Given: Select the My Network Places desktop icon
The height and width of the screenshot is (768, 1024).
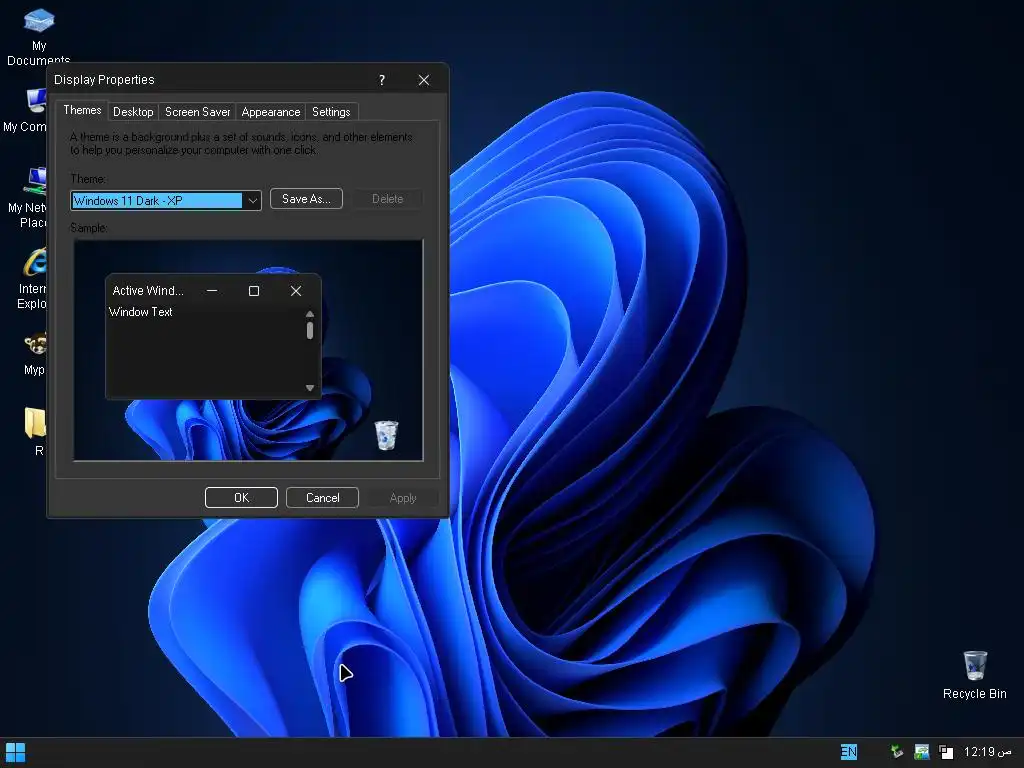Looking at the screenshot, I should pyautogui.click(x=36, y=181).
